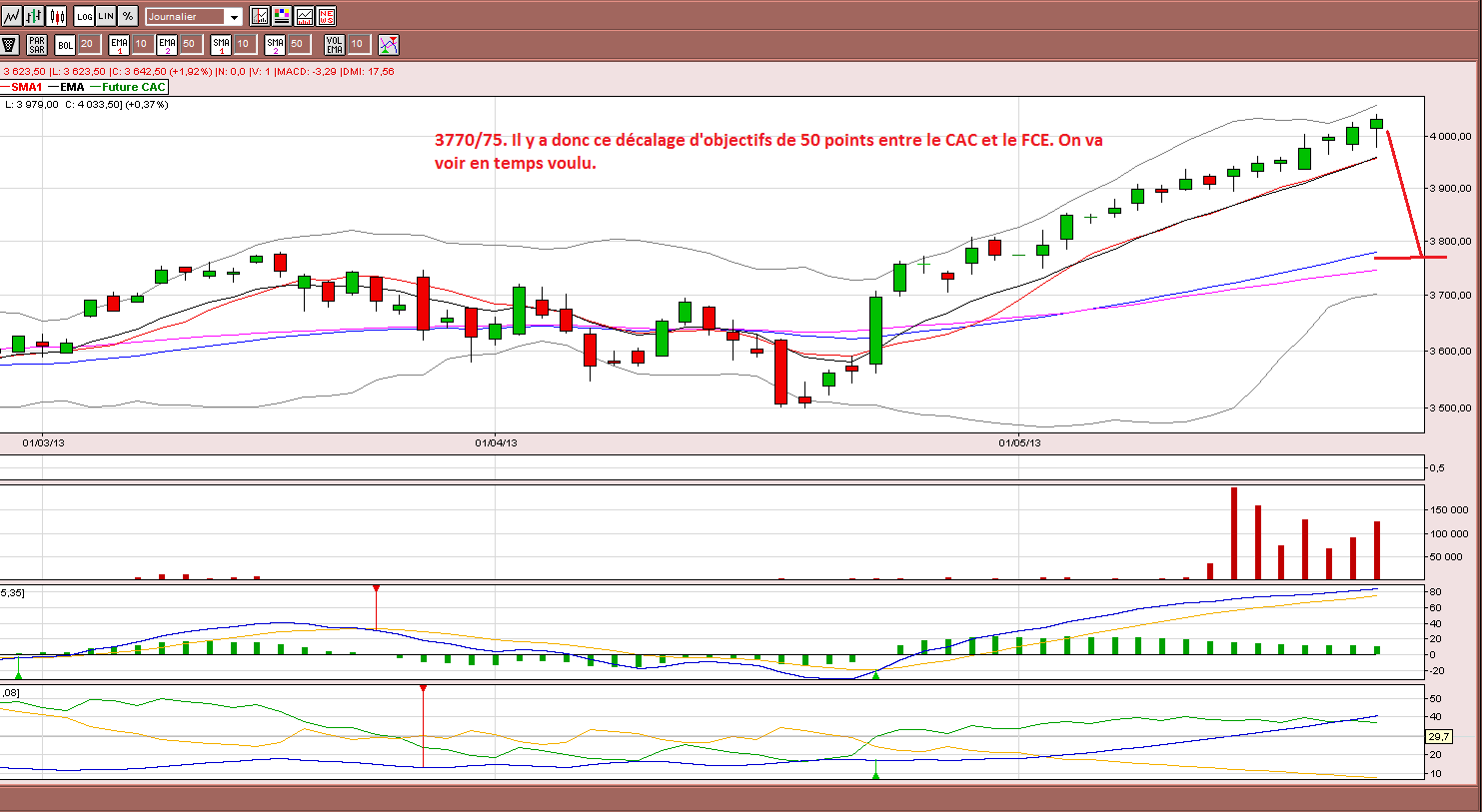Select LIN scale button
Screen dimensions: 1483x812
106,16
